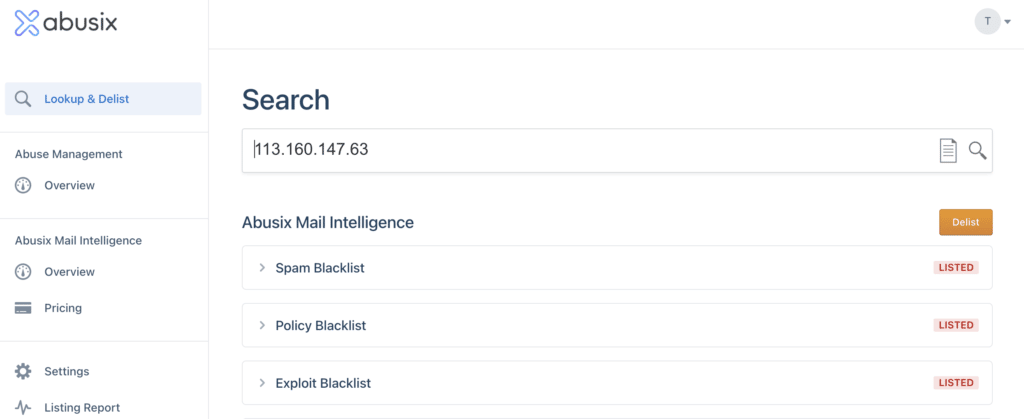1024x419 pixels.
Task: Click the user avatar T
Action: (x=987, y=22)
